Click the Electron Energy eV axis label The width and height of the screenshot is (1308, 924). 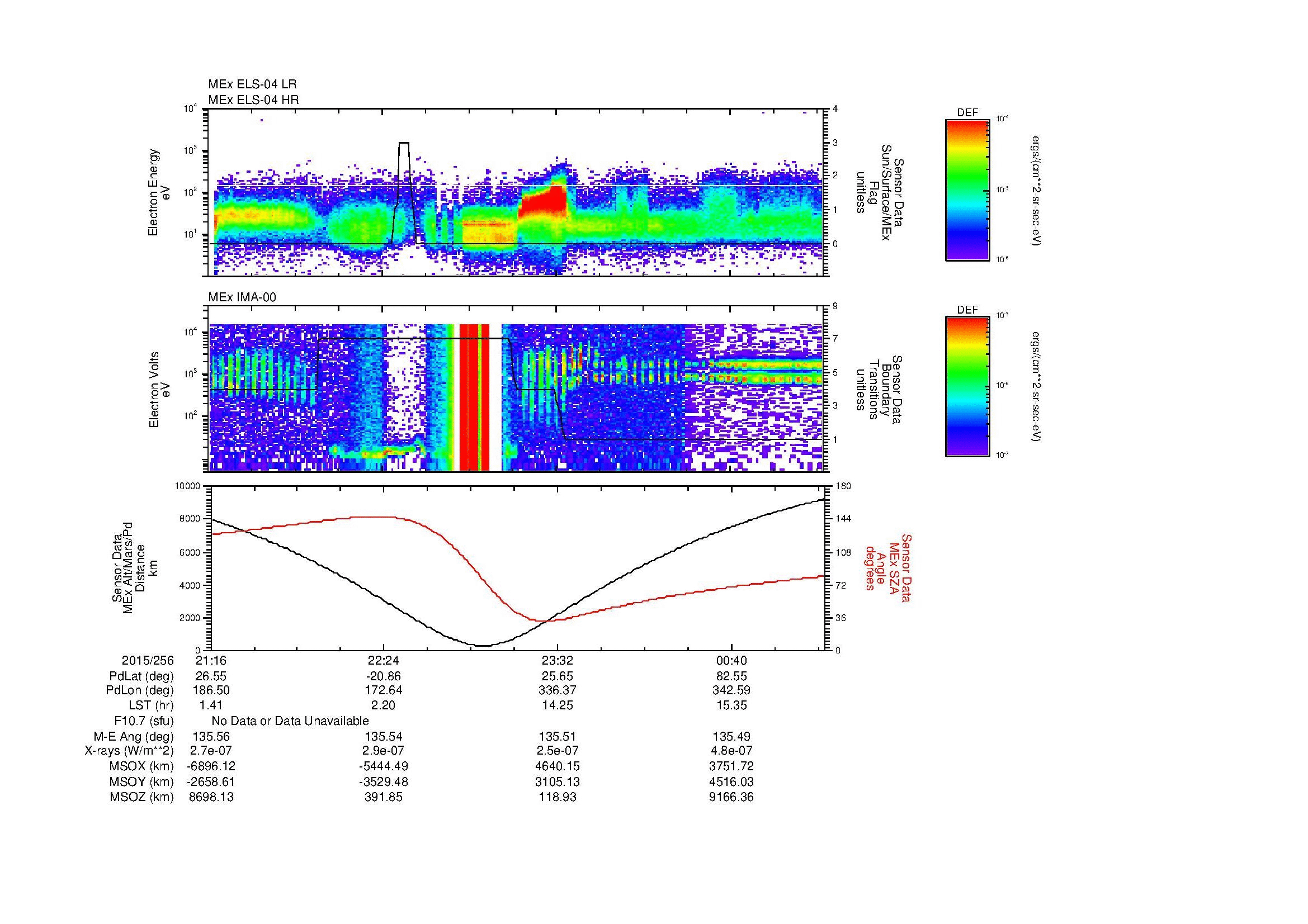click(159, 192)
